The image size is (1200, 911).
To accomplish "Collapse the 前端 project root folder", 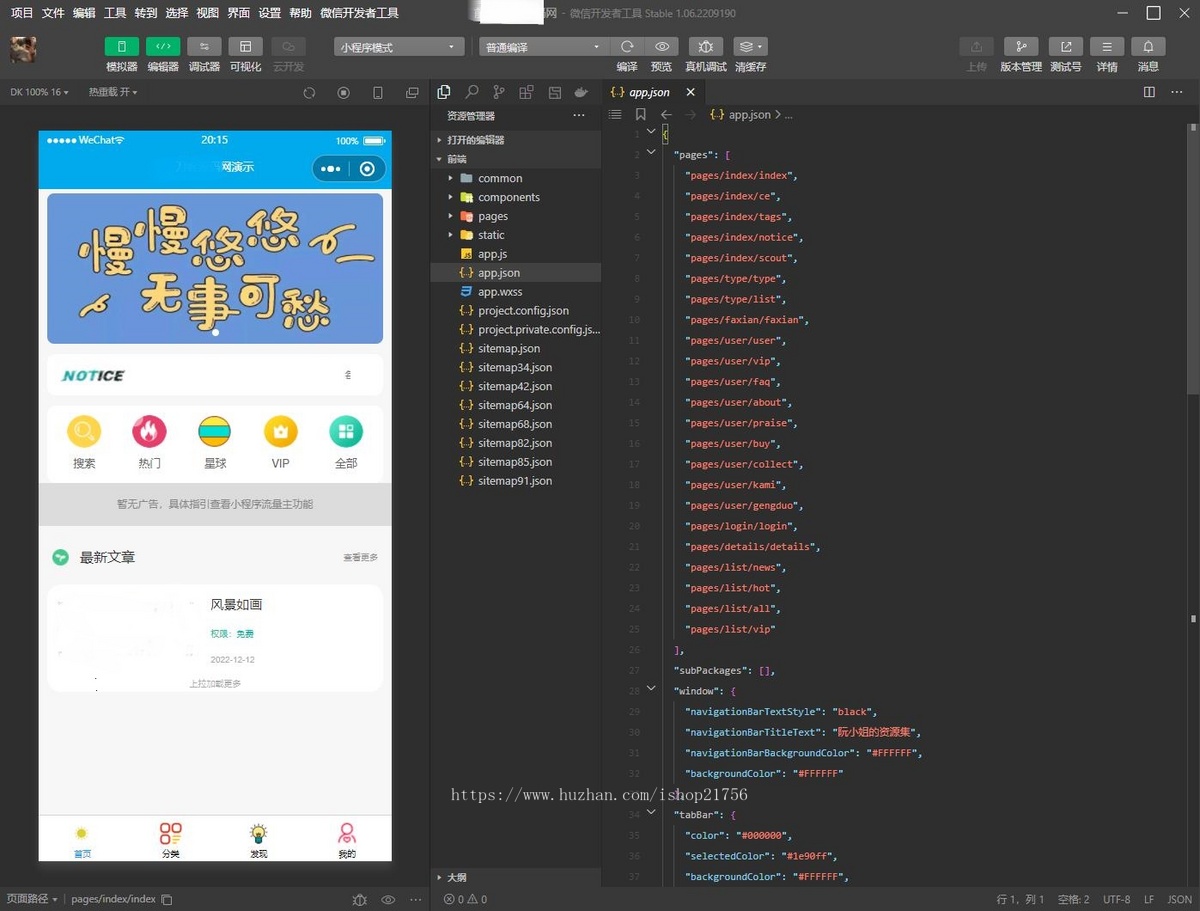I will coord(516,159).
